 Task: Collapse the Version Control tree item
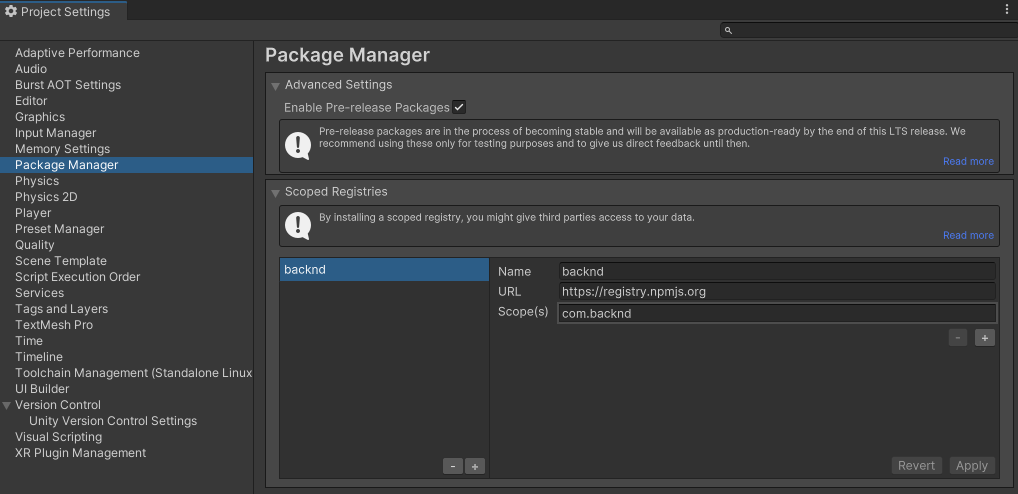(8, 405)
